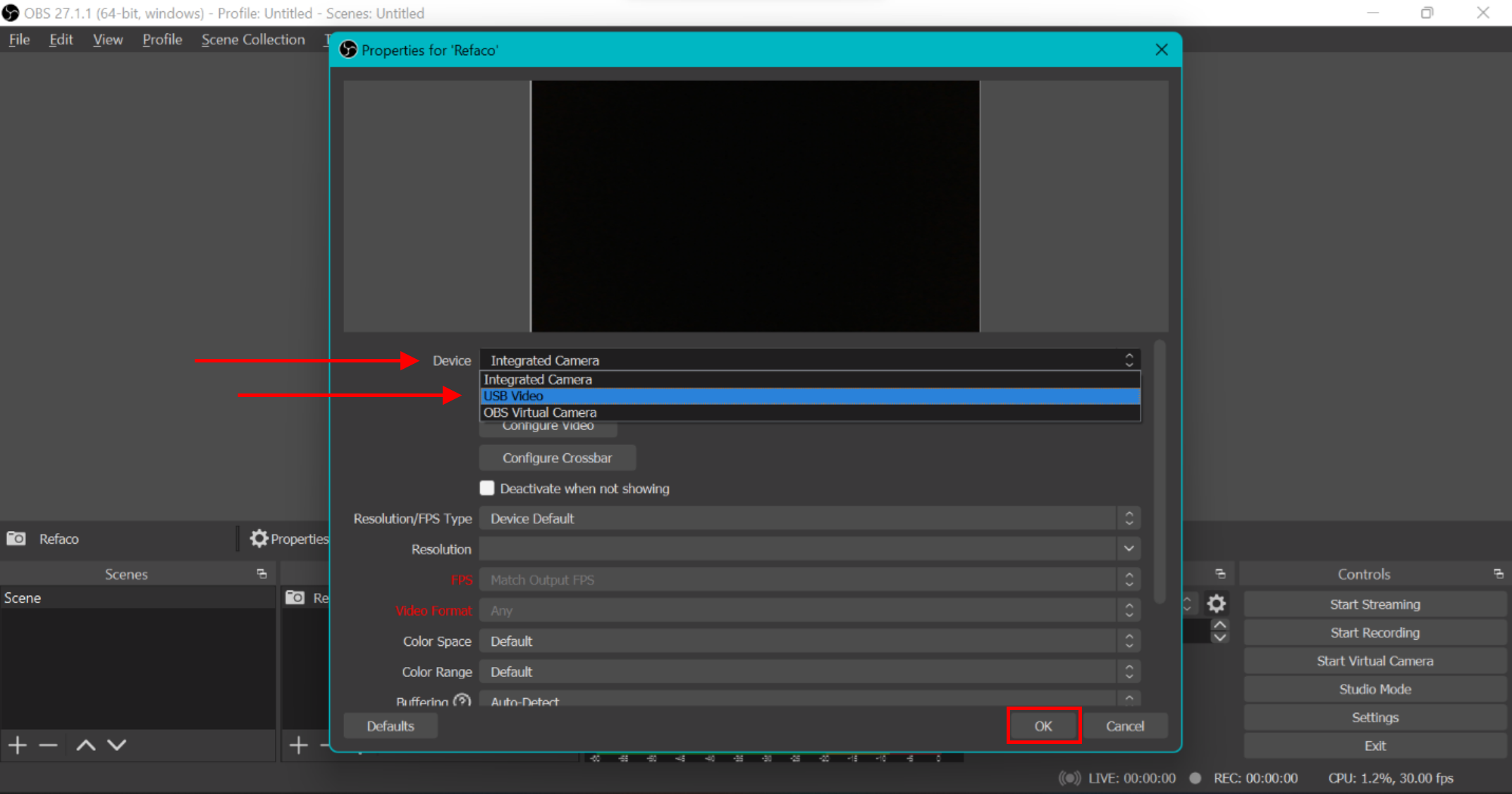Screen dimensions: 1512x794
Task: Pop out the Controls dock icon
Action: [x=1498, y=574]
